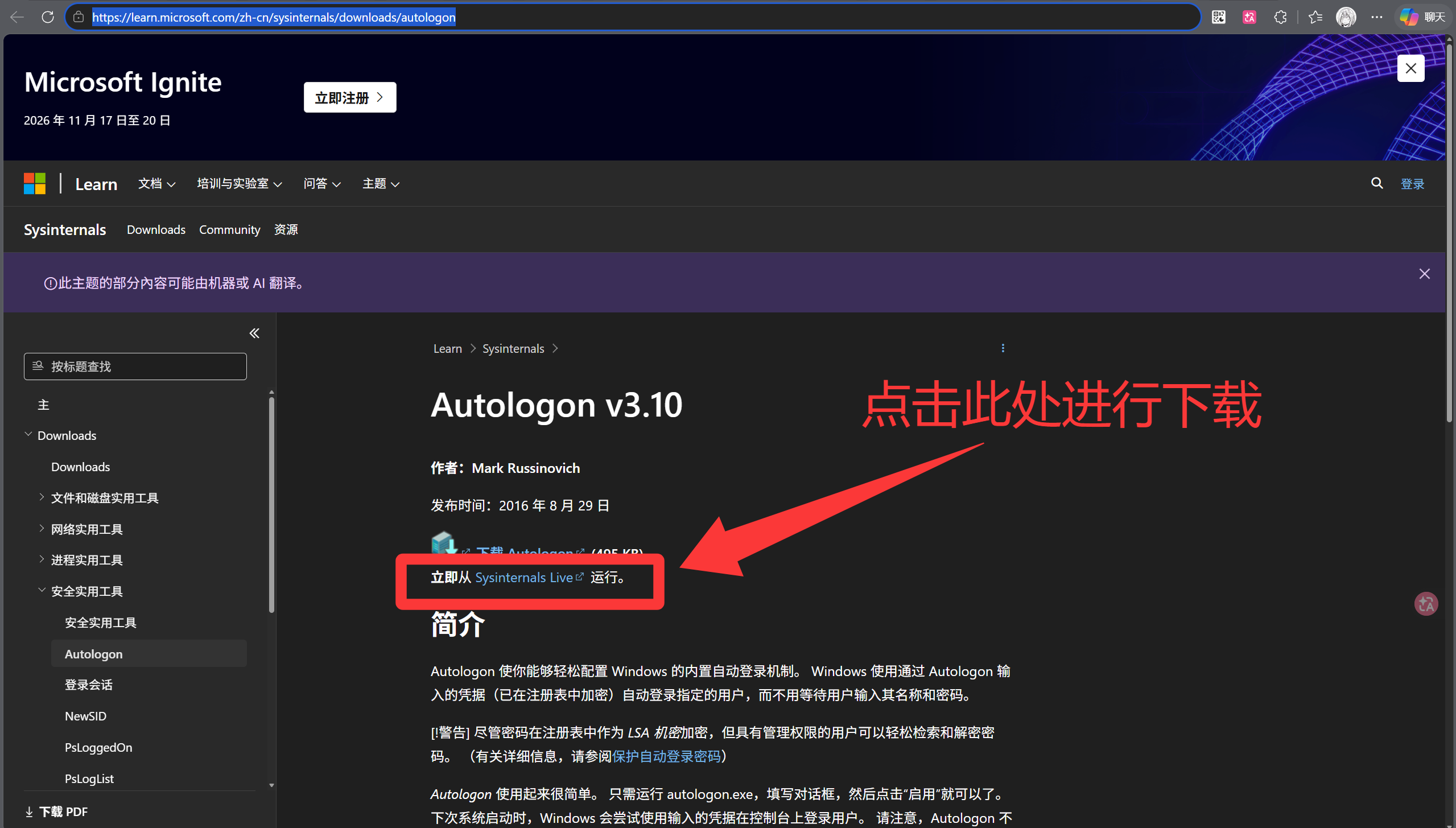This screenshot has width=1456, height=828.
Task: Click the publish date 2016 年 8 月 29 日
Action: [554, 506]
